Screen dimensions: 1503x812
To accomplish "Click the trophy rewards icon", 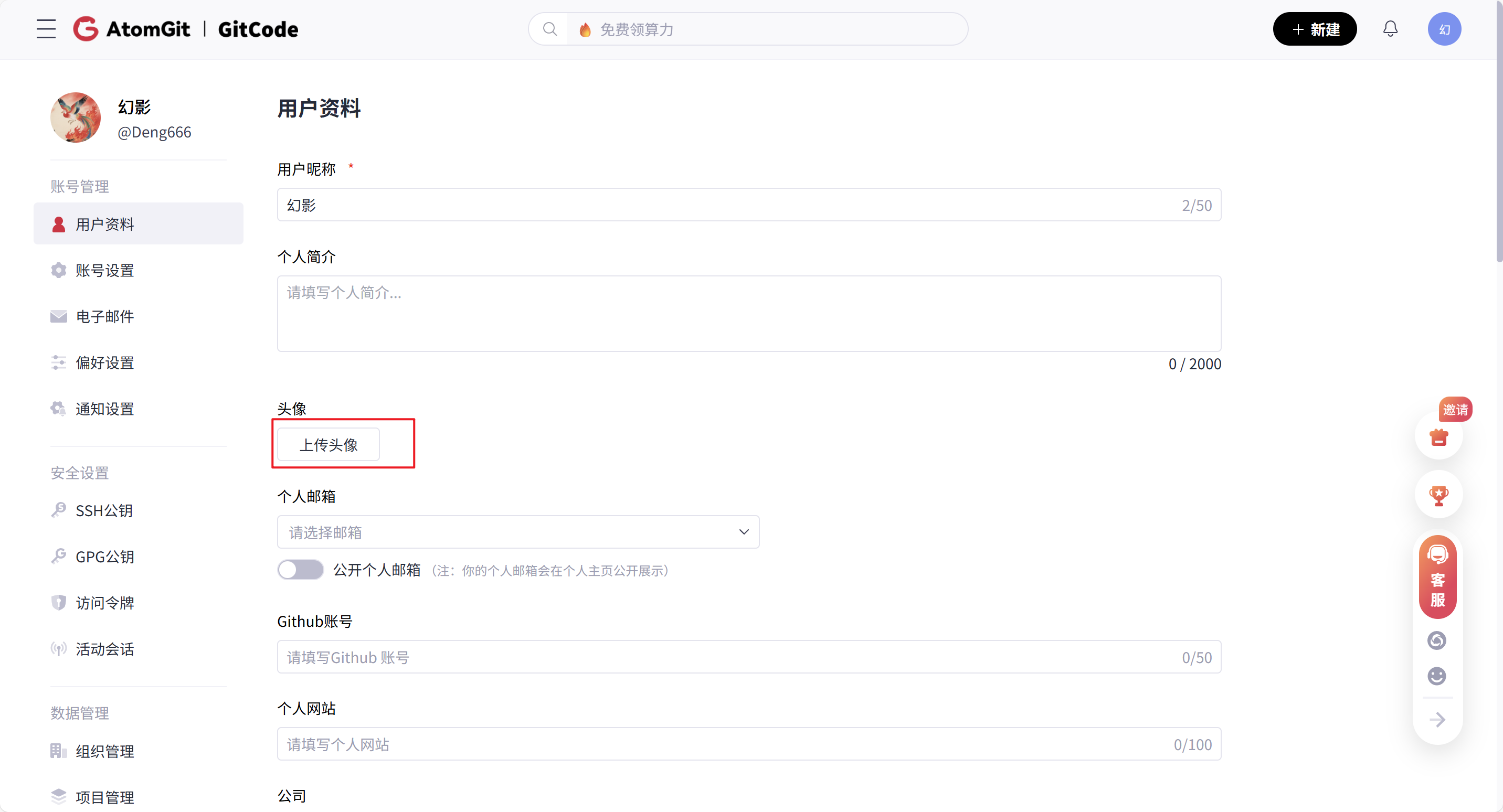I will coord(1438,495).
